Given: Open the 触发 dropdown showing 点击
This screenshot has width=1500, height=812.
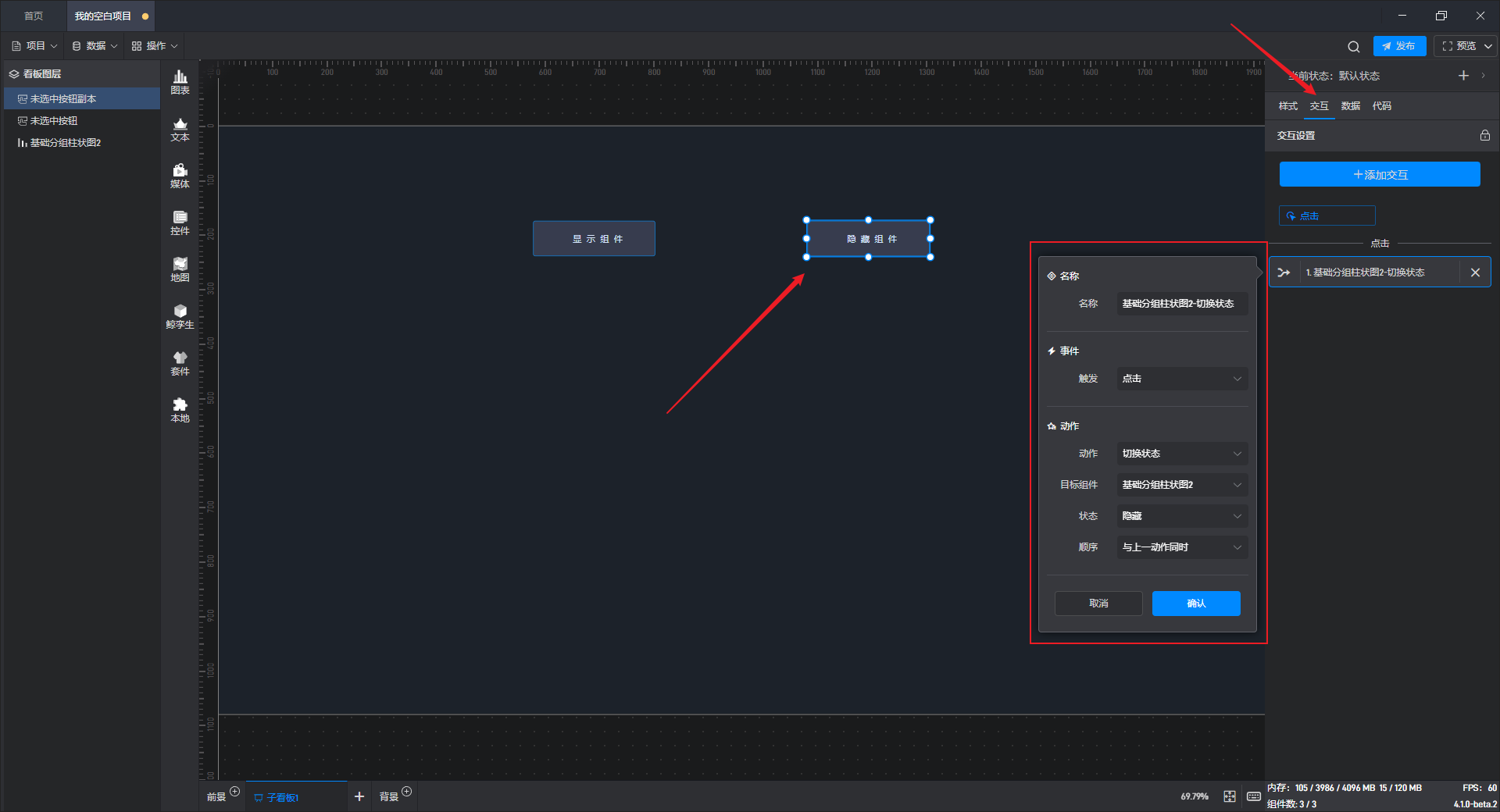Looking at the screenshot, I should [1182, 379].
